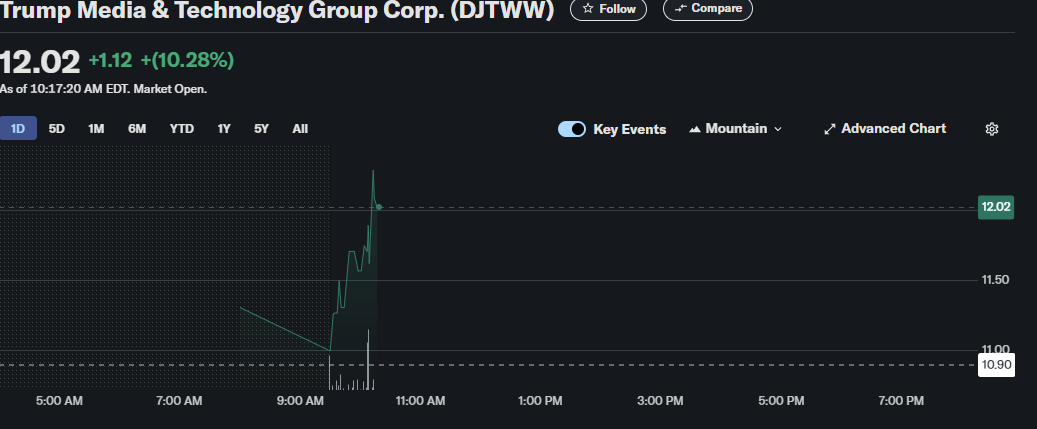Open the Compare tool
The image size is (1037, 429).
(x=708, y=9)
